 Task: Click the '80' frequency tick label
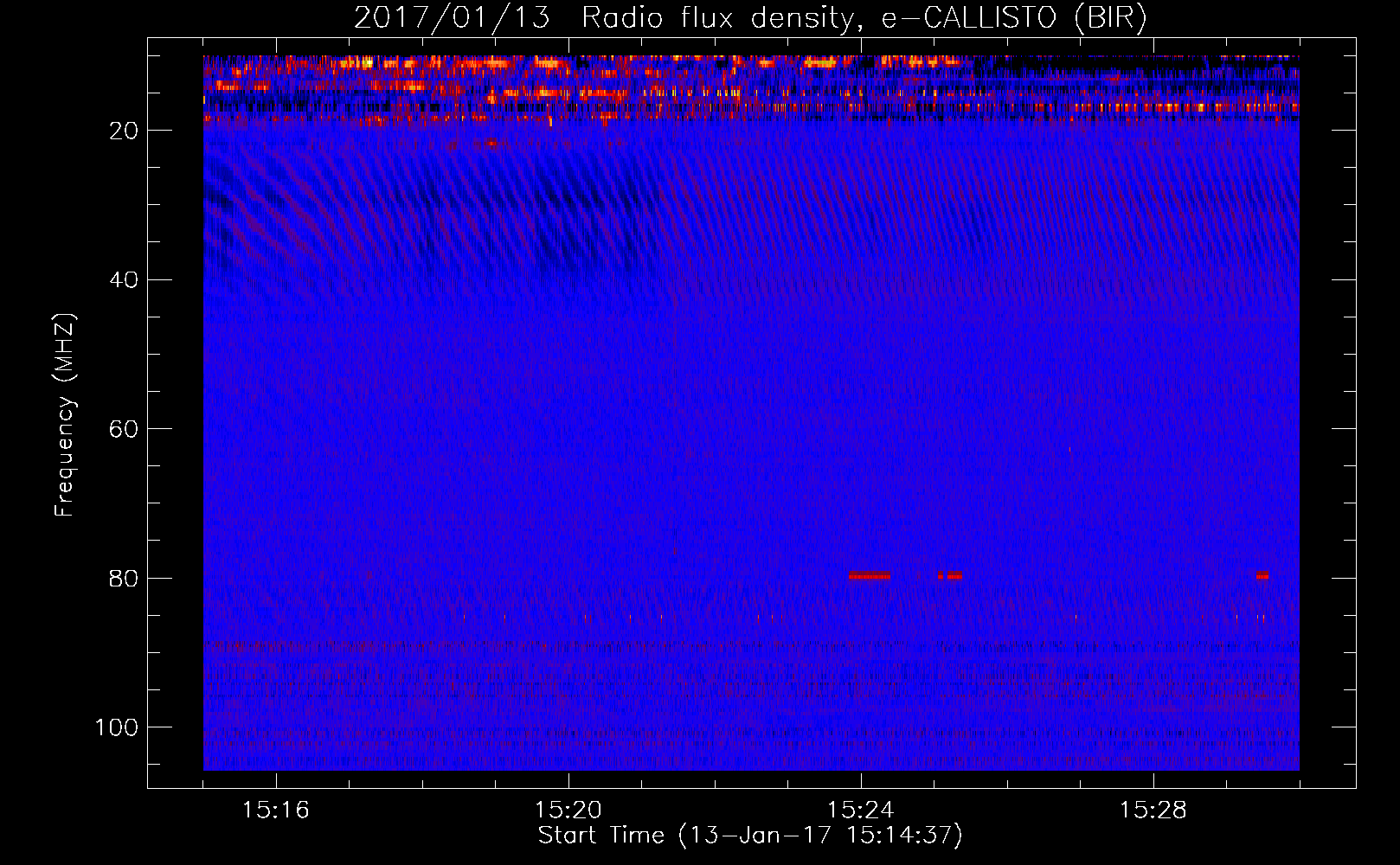click(x=124, y=579)
